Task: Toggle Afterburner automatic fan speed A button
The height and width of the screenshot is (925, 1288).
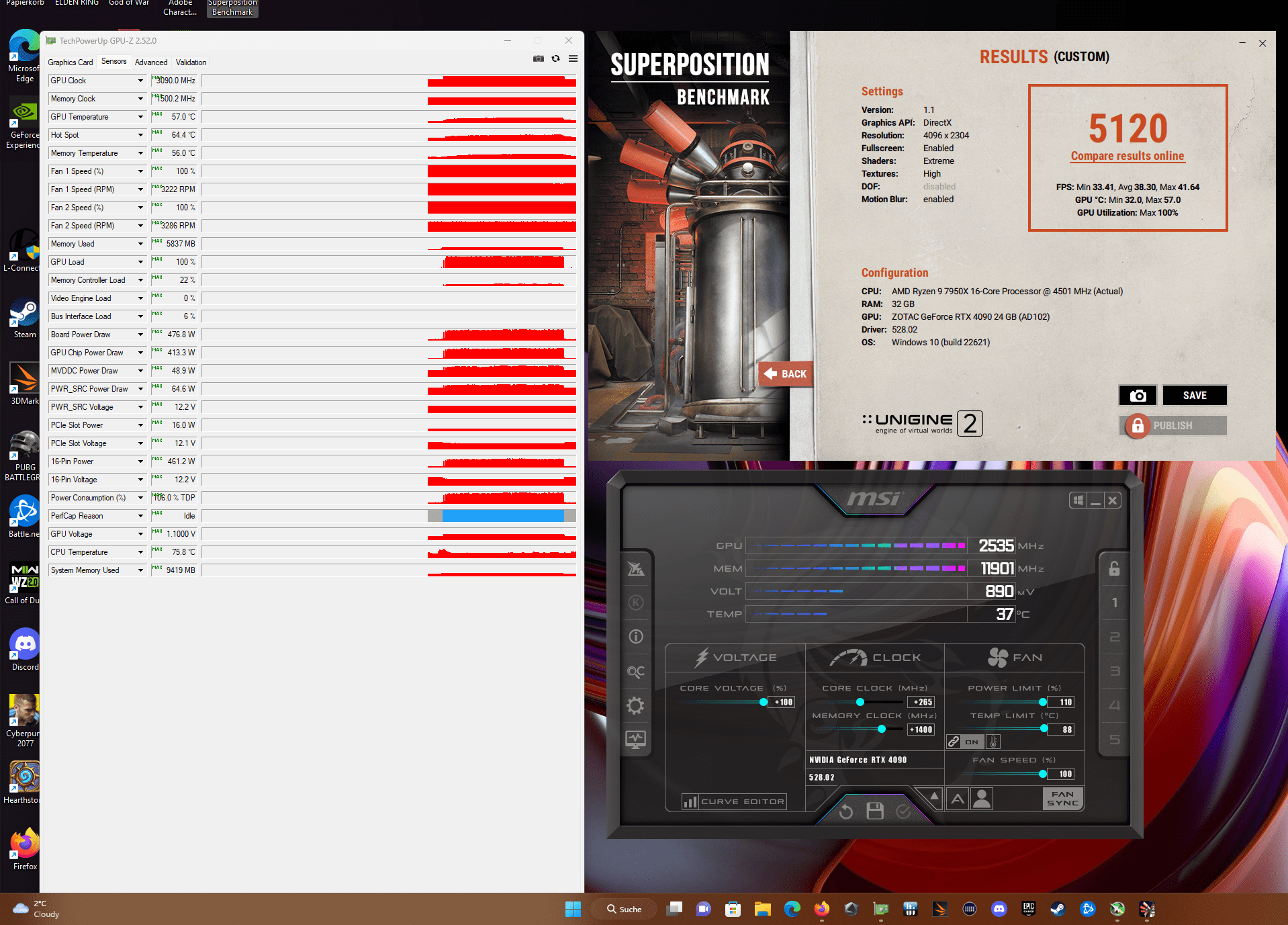Action: coord(958,799)
